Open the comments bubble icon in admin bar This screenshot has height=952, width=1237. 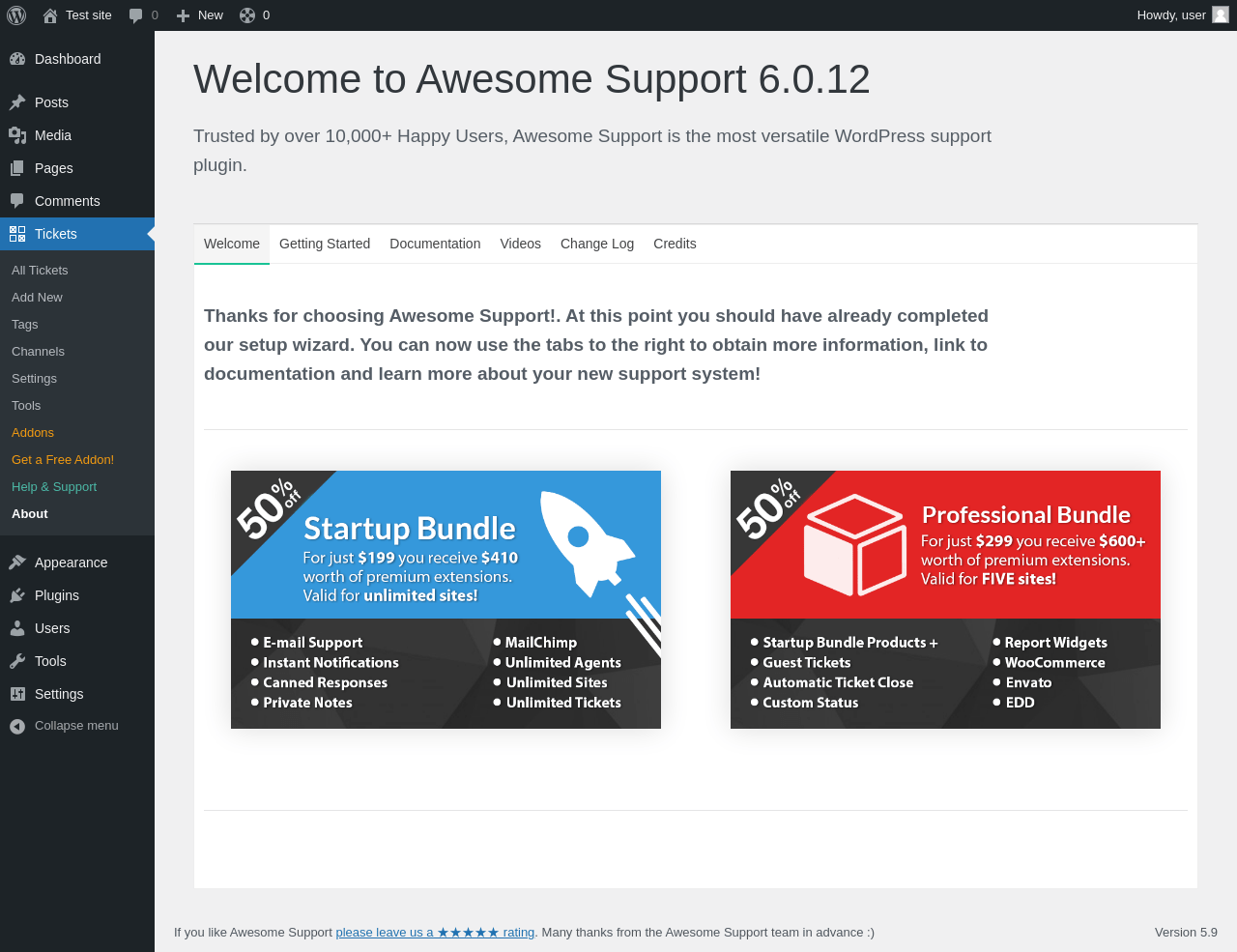[136, 15]
